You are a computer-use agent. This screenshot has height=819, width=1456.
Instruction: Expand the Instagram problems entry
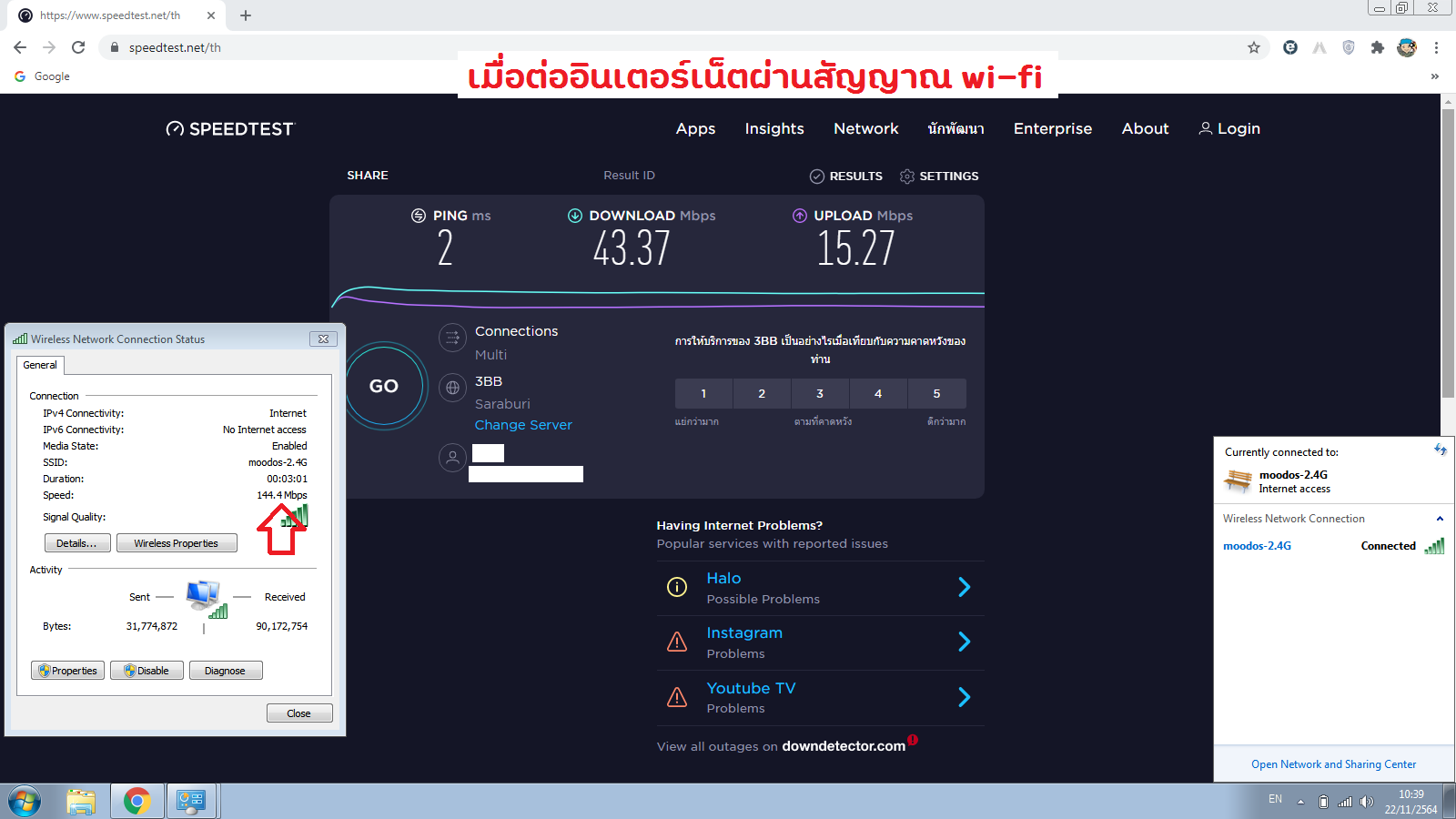965,642
